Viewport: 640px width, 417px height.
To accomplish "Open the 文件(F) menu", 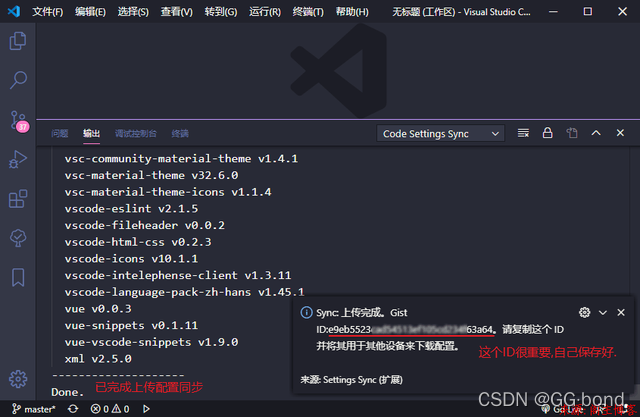I will coord(47,12).
